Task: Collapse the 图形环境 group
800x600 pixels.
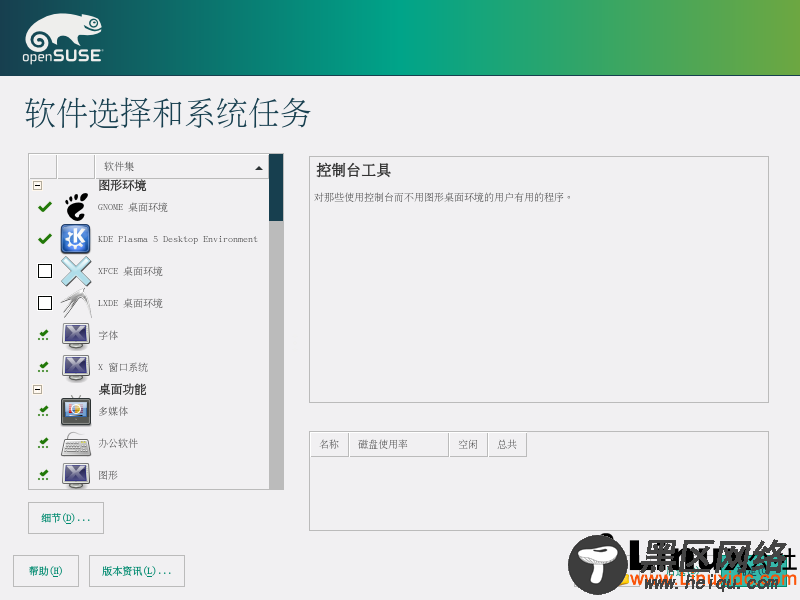Action: (x=37, y=186)
